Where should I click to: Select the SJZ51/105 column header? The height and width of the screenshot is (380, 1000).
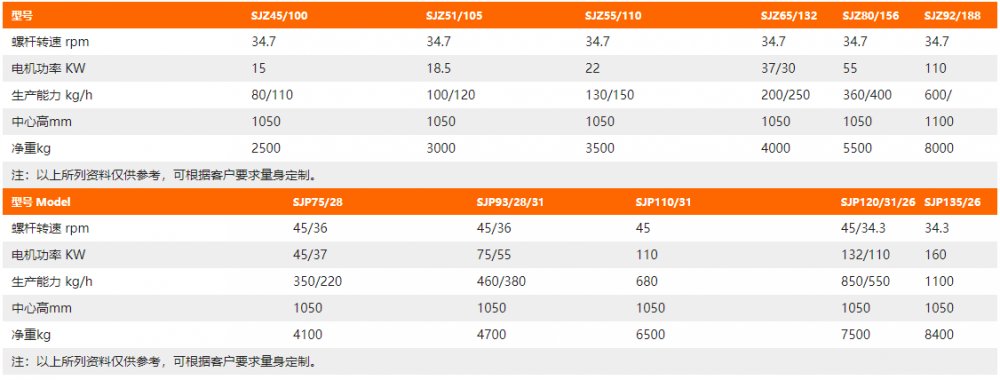[x=454, y=16]
